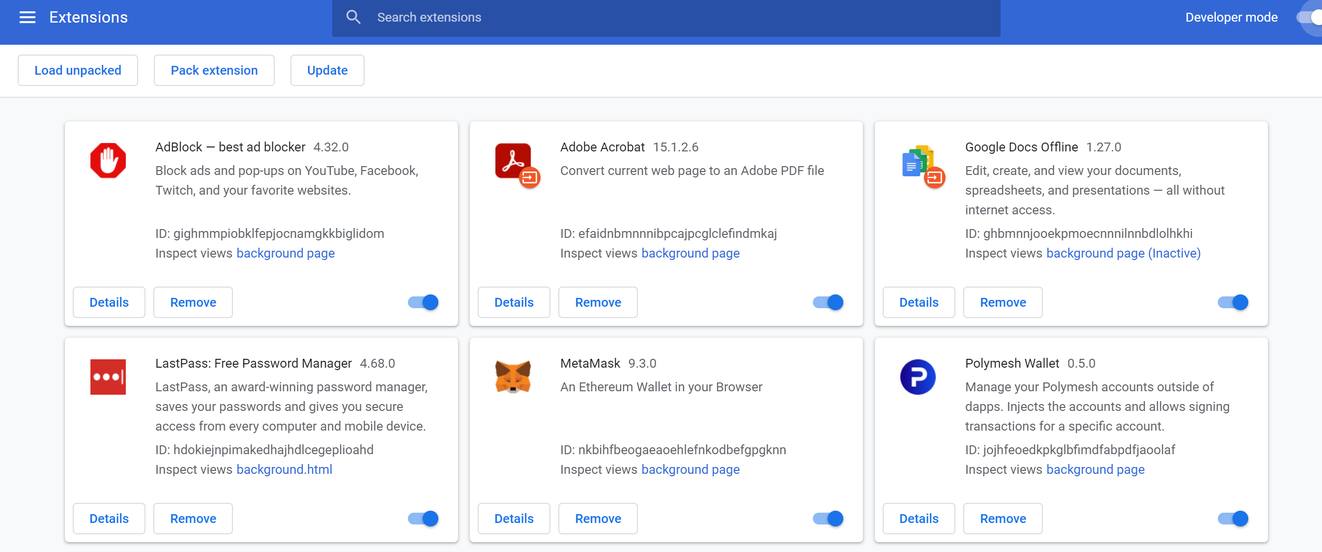
Task: Remove the AdBlock extension
Action: point(193,302)
